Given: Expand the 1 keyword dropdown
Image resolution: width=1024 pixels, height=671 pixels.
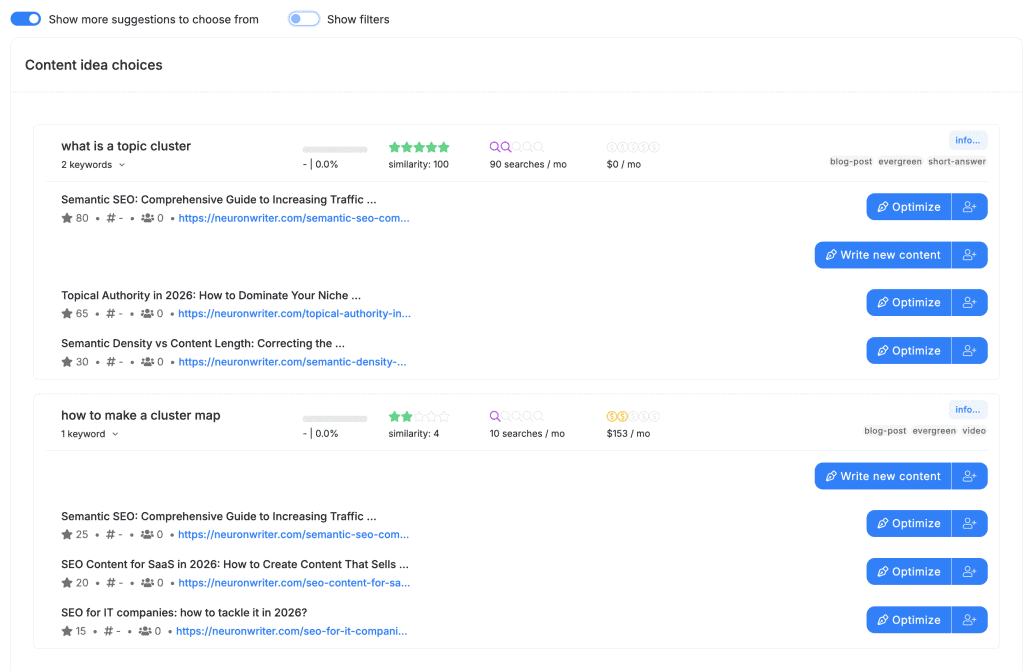Looking at the screenshot, I should (90, 434).
